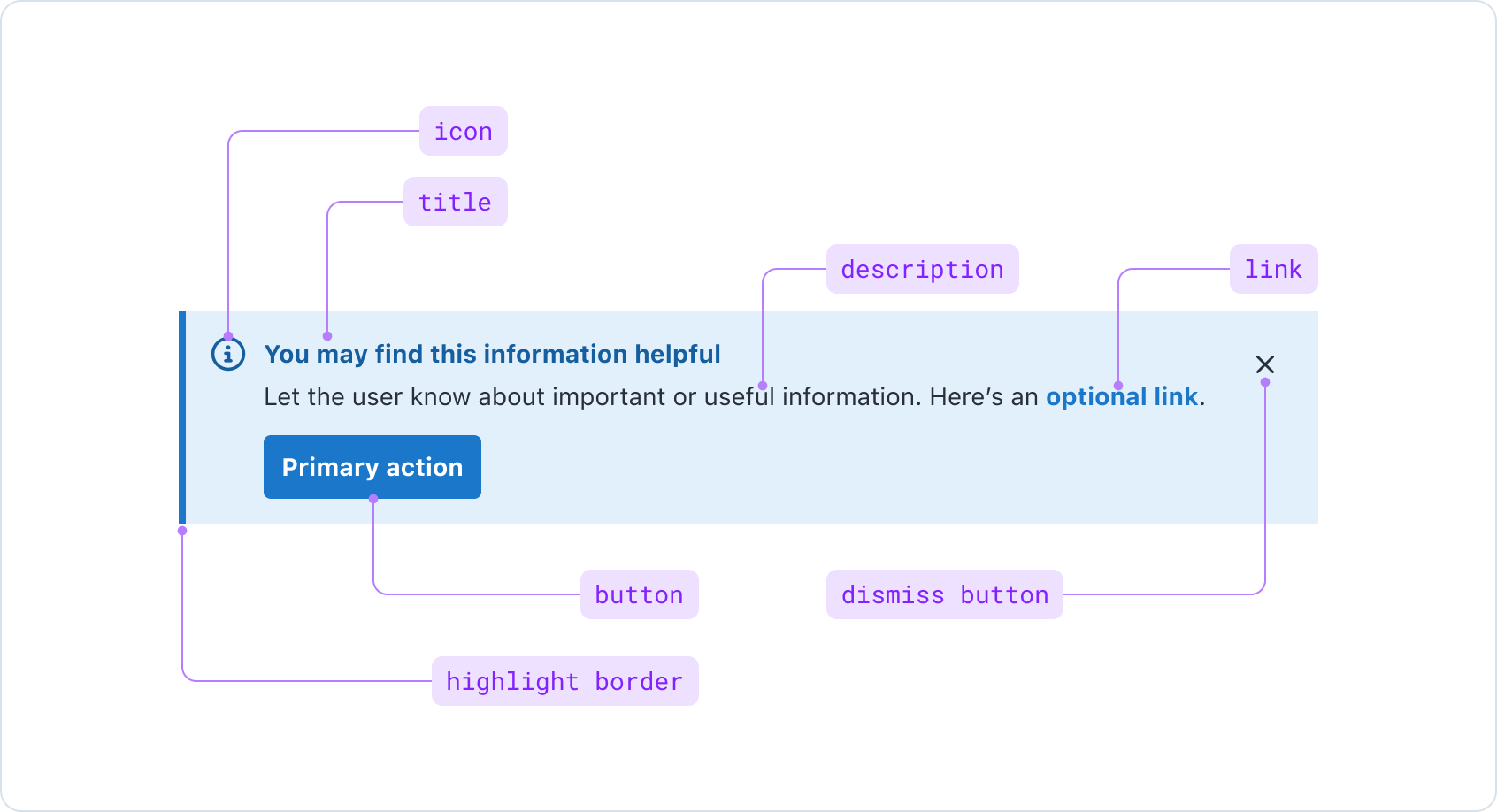The image size is (1497, 812).
Task: Click the purple dot below the highlight border
Action: tap(182, 531)
